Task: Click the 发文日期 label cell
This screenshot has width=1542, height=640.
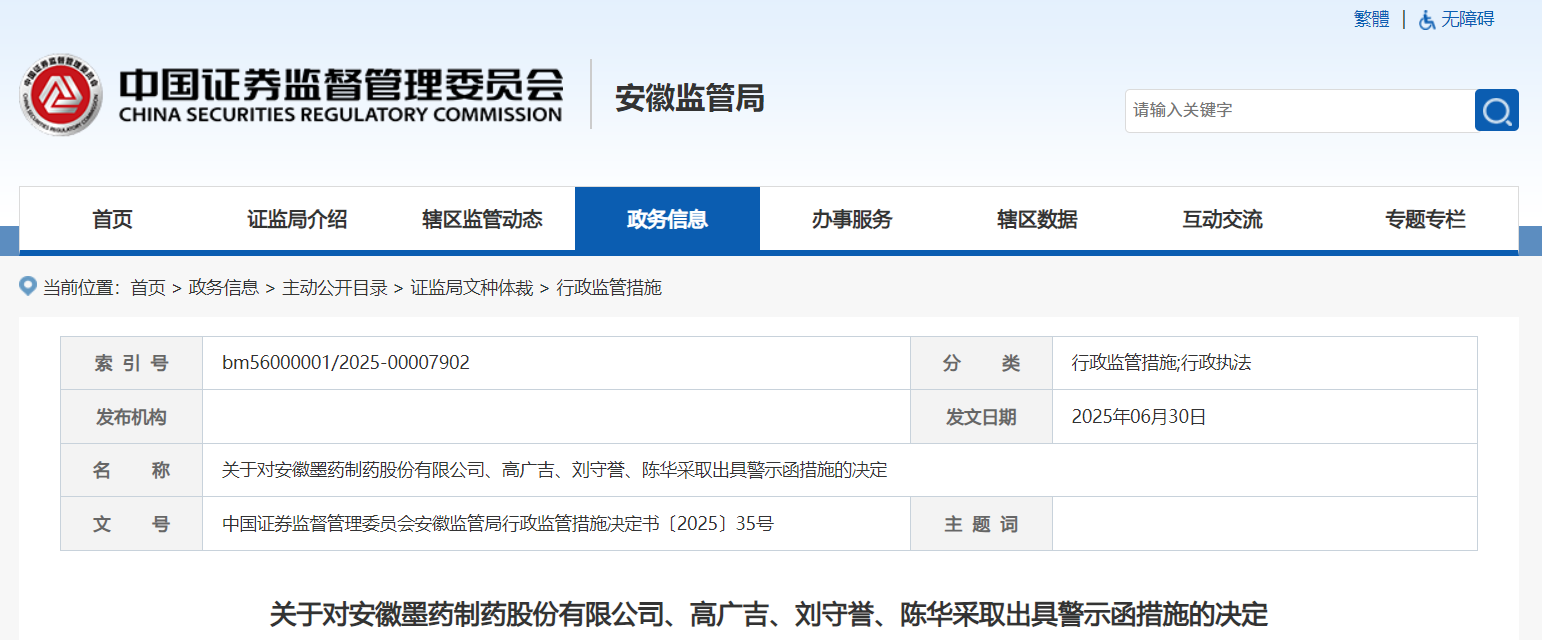Action: [981, 417]
